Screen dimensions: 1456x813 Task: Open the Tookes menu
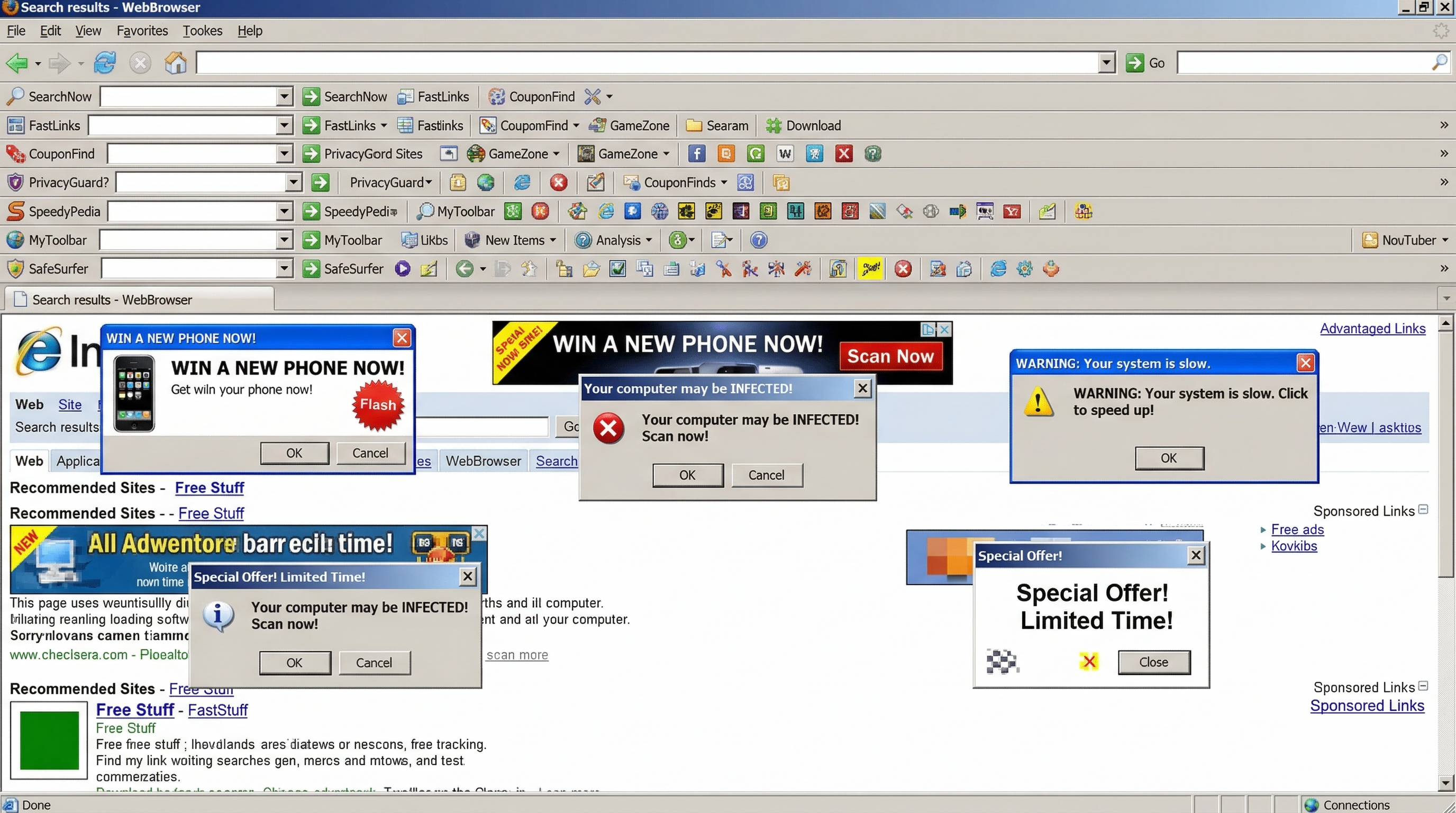coord(202,31)
